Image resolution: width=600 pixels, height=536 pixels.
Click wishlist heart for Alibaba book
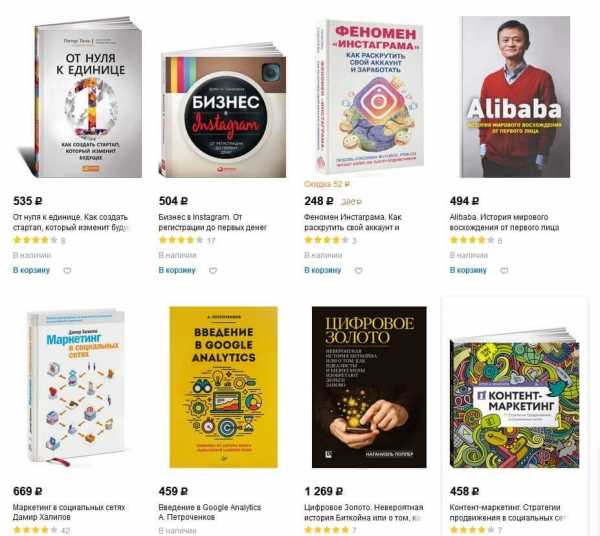[x=504, y=270]
